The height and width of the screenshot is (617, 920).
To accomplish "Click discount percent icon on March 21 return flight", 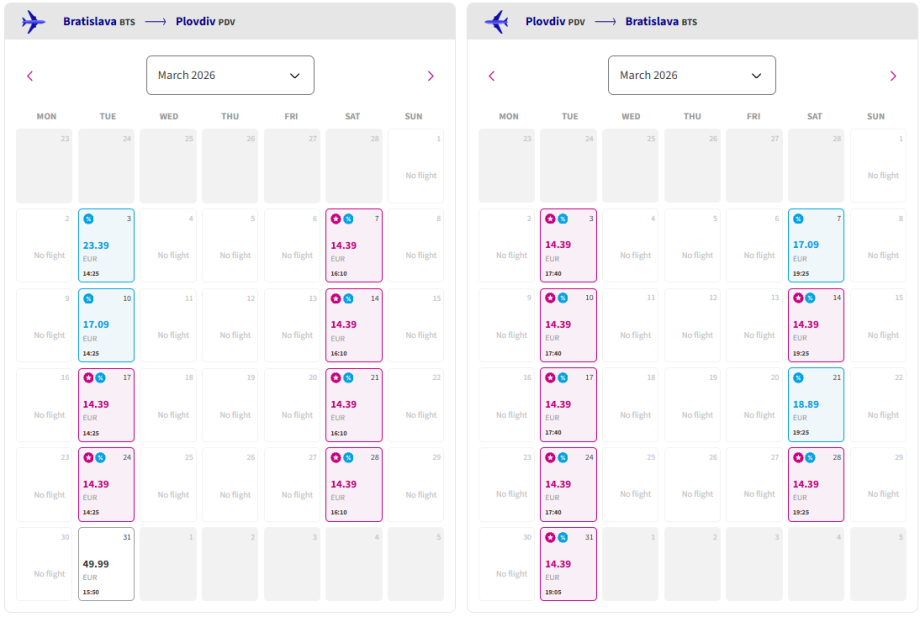I will click(x=798, y=377).
